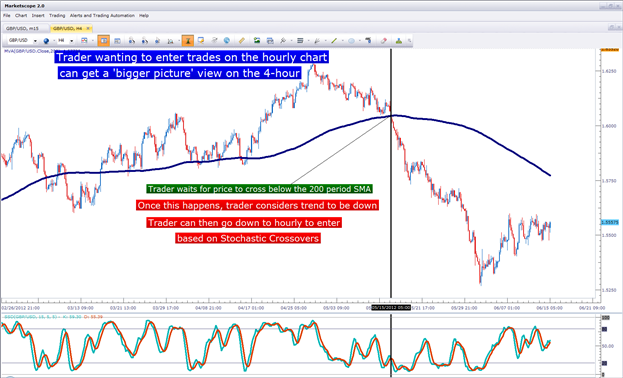This screenshot has height=378, width=623.
Task: Select the ellipse shape tool
Action: pos(351,41)
